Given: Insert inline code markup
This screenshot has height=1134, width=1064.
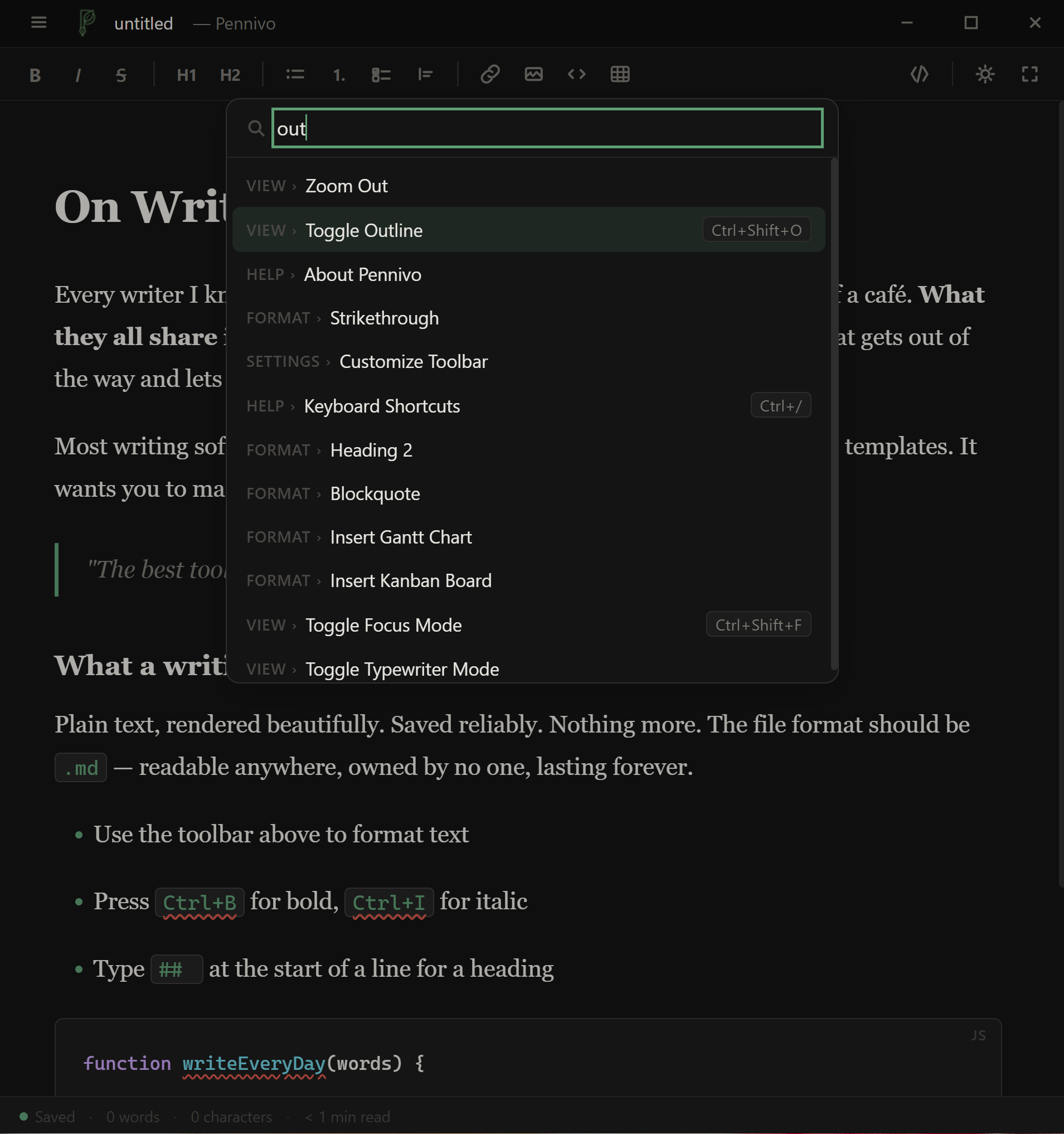Looking at the screenshot, I should (x=576, y=74).
